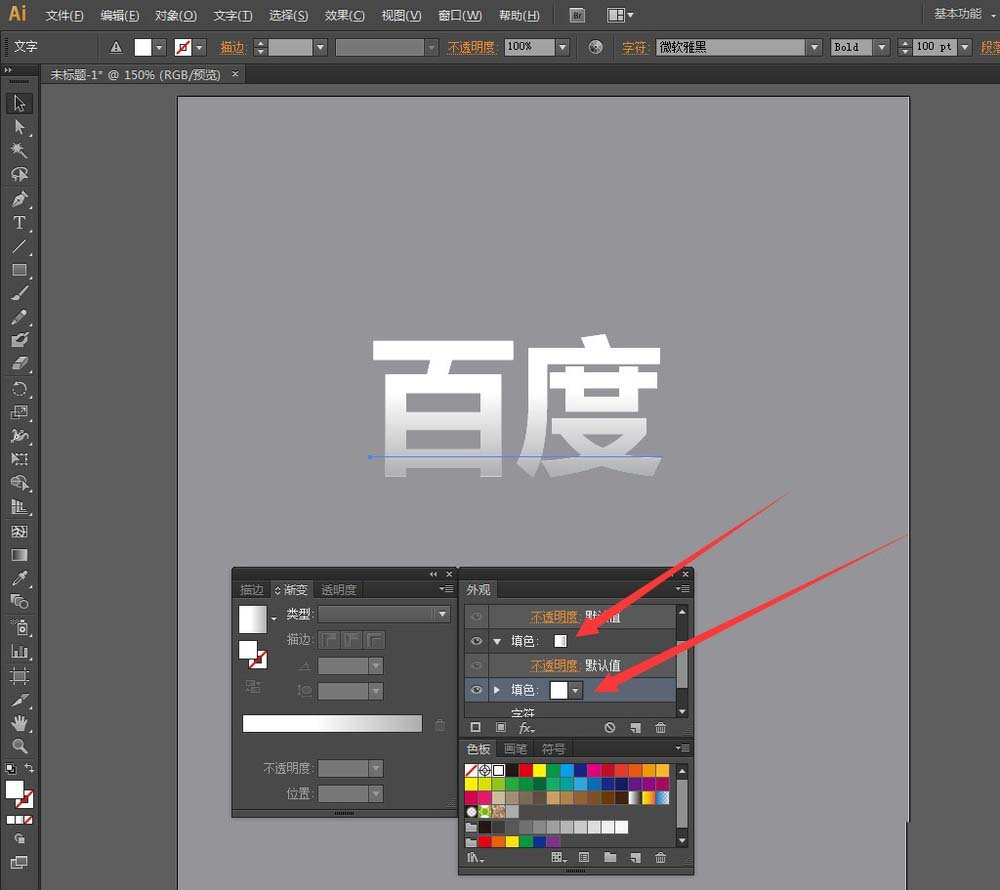The width and height of the screenshot is (1000, 890).
Task: Open opacity dropdown in control bar
Action: coord(562,47)
